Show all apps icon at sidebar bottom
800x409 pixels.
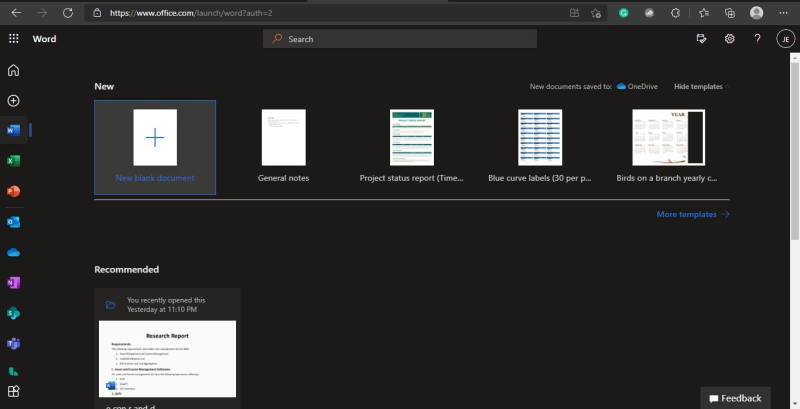click(x=13, y=391)
